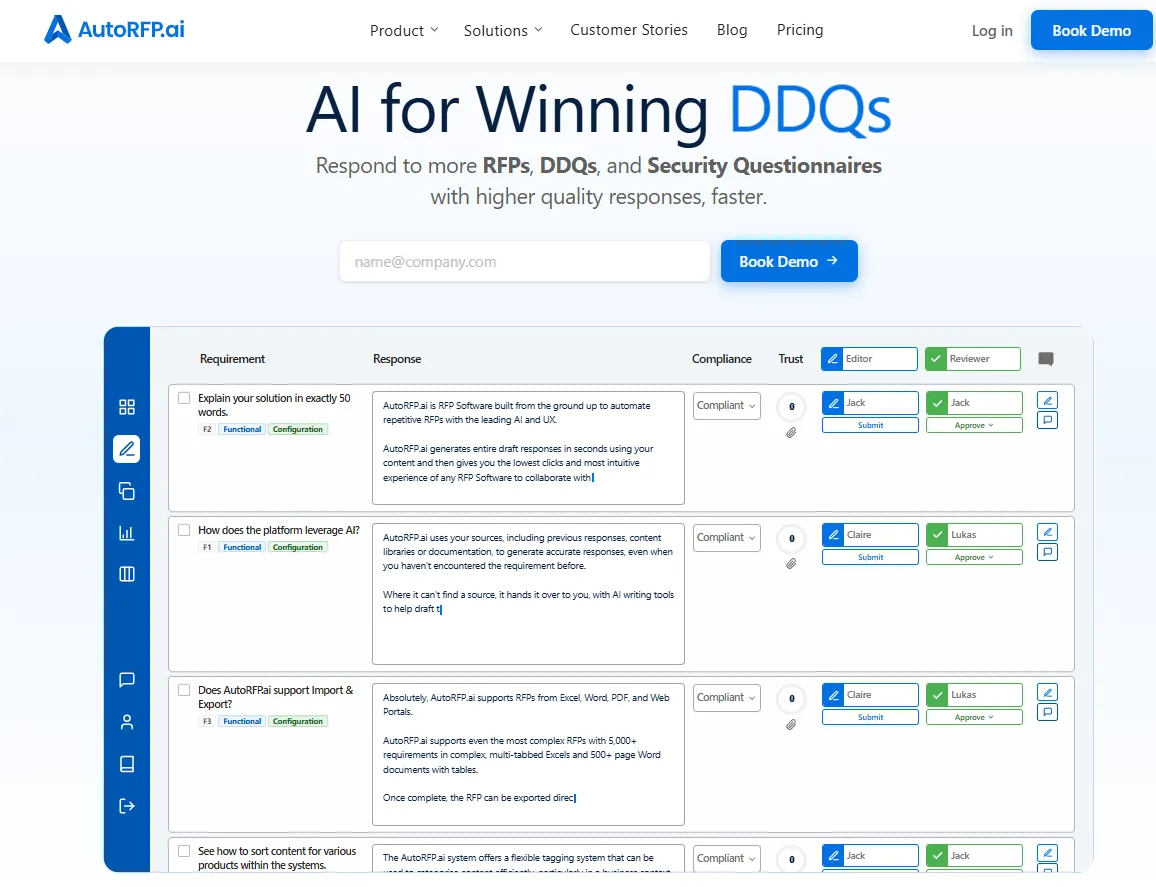The height and width of the screenshot is (887, 1156).
Task: Click Configuration tag in 'Explain your solution' row
Action: point(298,429)
